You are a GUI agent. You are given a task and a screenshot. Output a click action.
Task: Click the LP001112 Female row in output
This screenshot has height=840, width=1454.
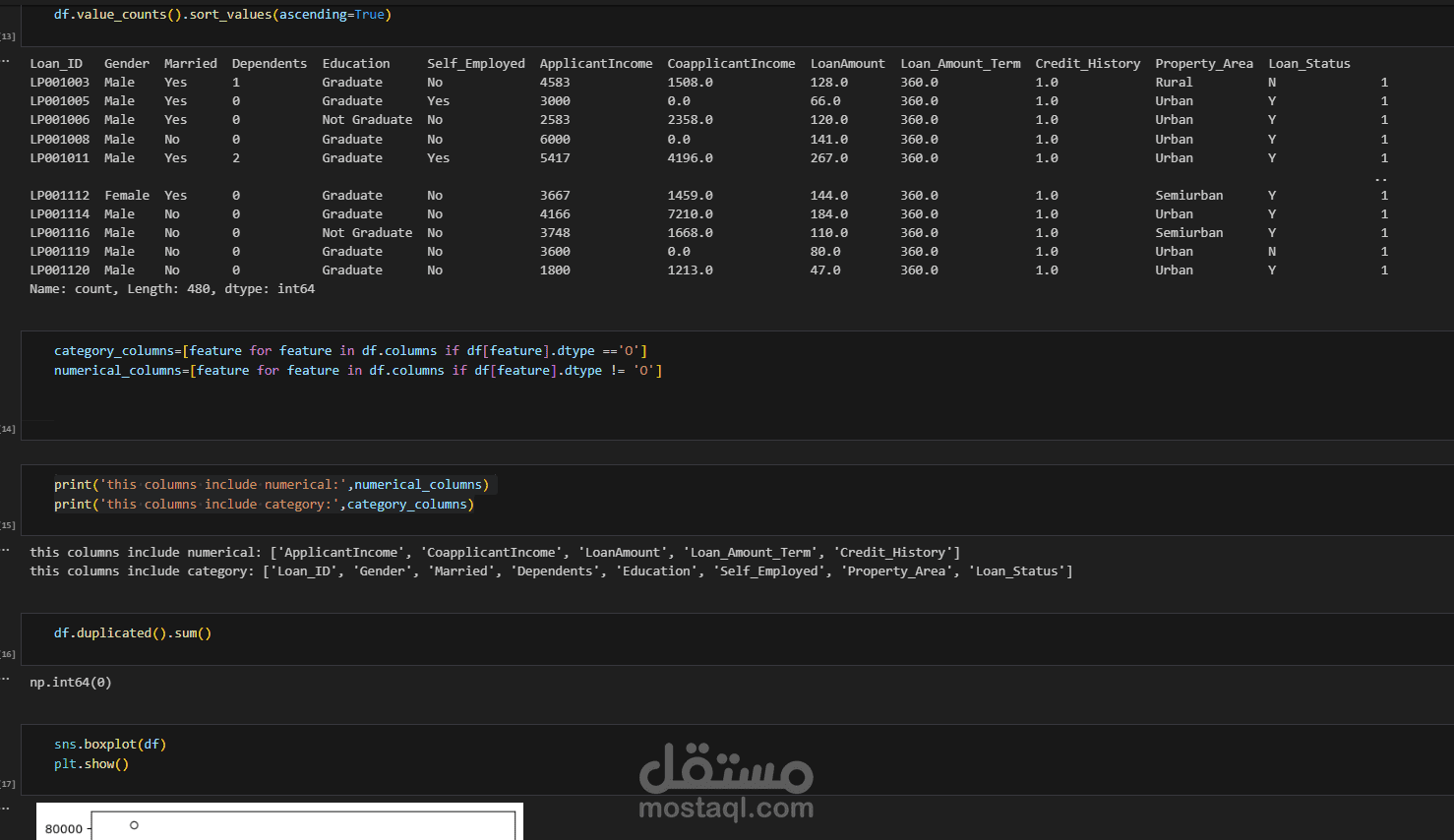pos(709,196)
